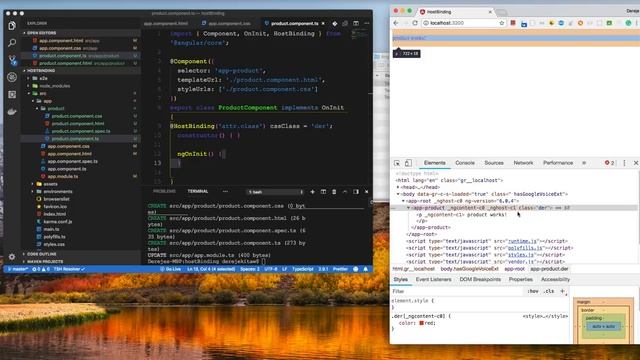The height and width of the screenshot is (360, 640).
Task: Open the Manage gear at activity bar bottom
Action: coord(12,257)
